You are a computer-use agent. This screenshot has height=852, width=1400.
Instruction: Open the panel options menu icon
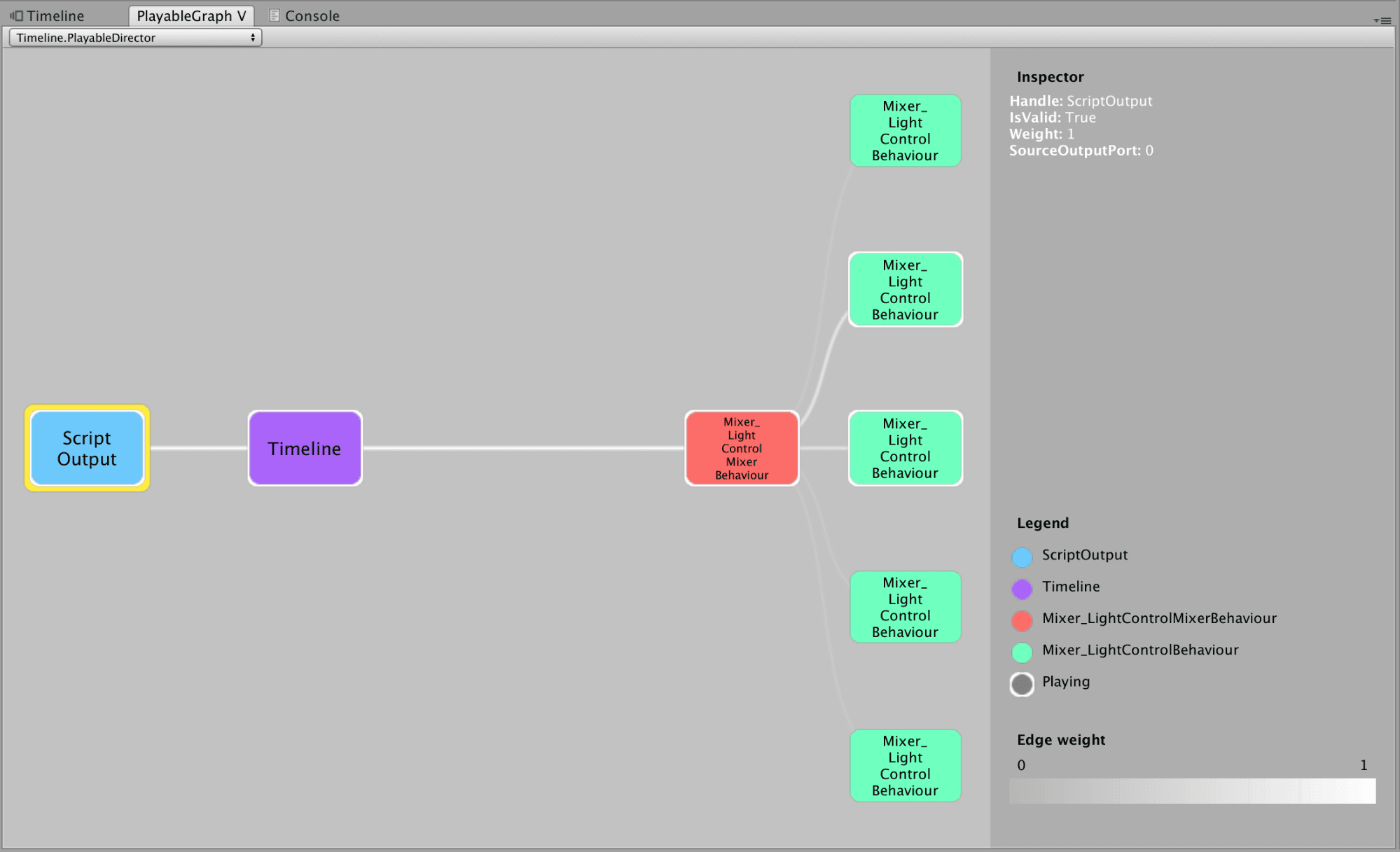[x=1382, y=20]
